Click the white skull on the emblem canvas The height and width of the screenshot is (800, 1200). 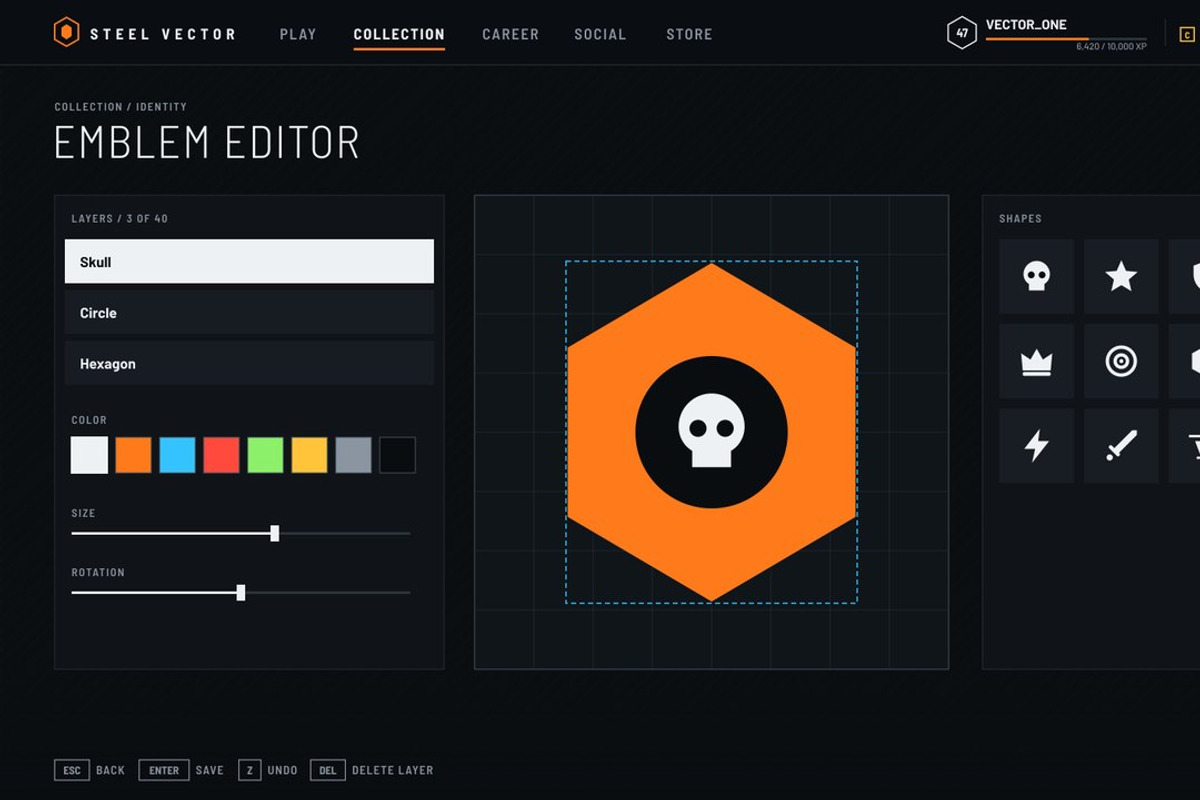click(711, 430)
